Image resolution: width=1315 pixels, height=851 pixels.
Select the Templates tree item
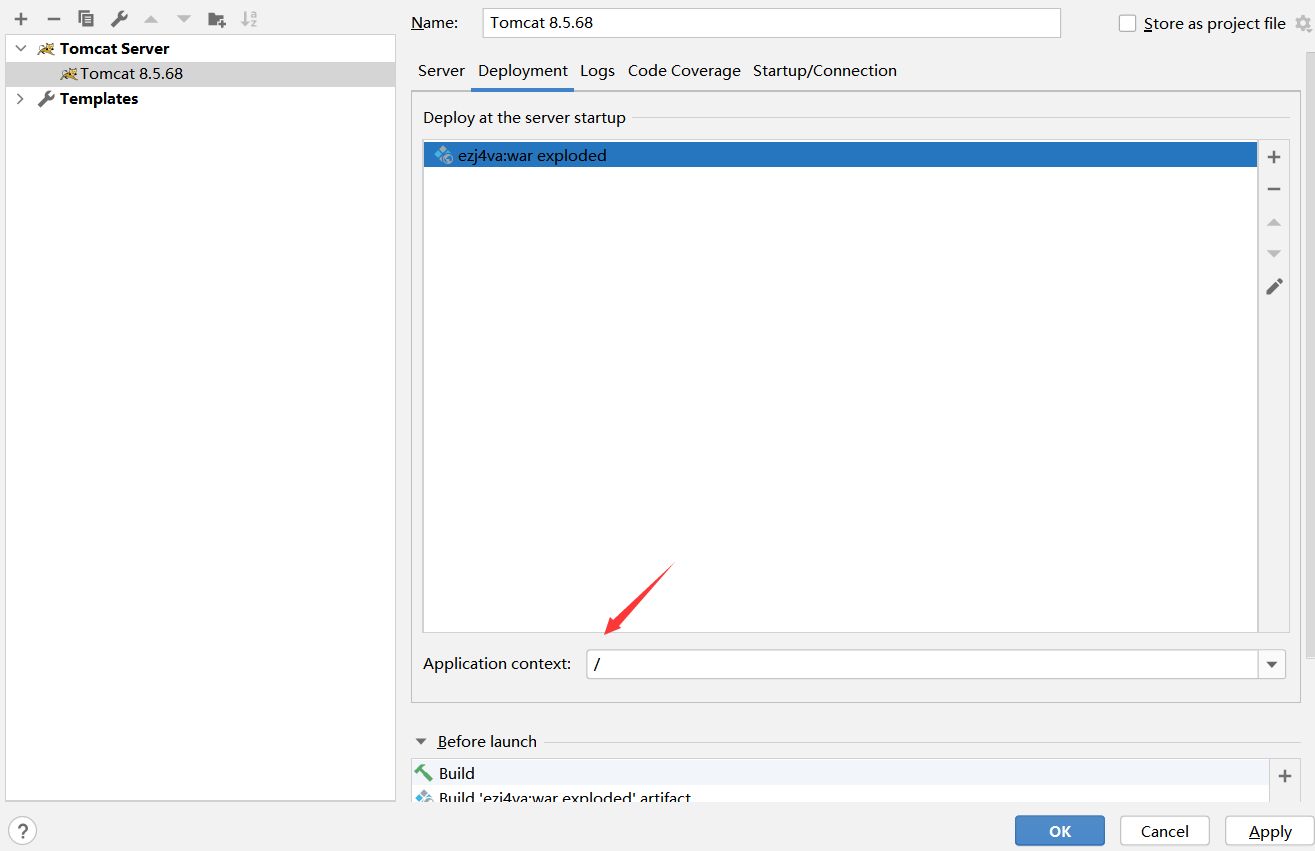pyautogui.click(x=200, y=99)
